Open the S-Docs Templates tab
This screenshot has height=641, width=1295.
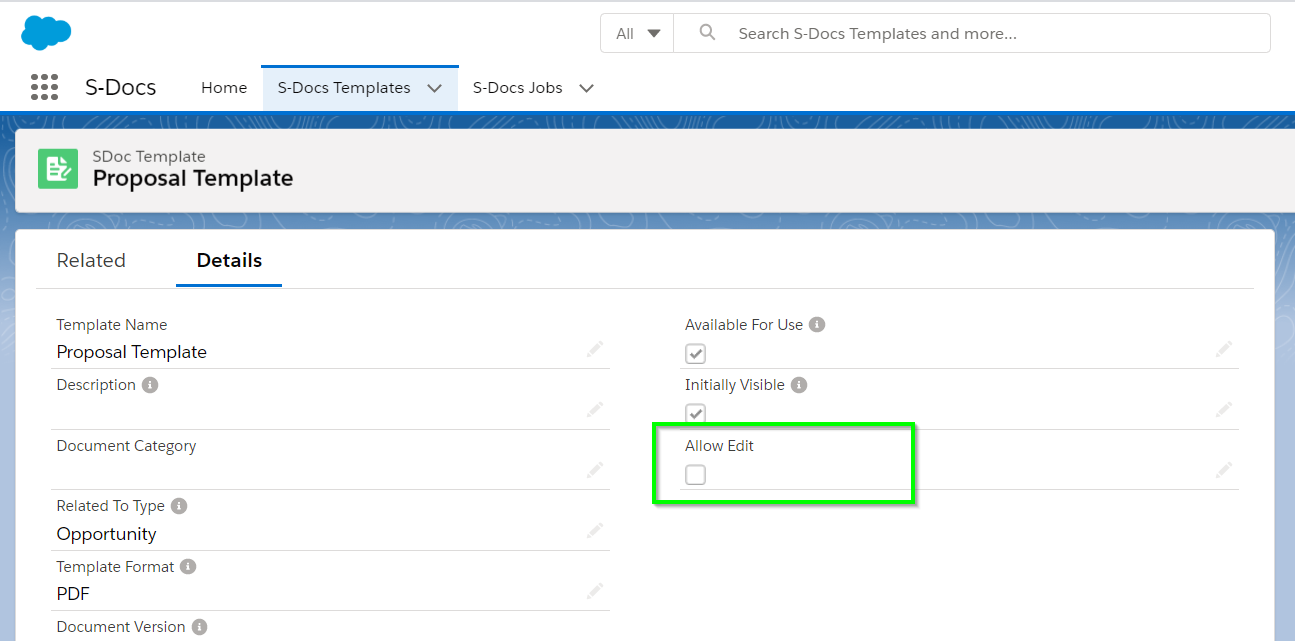tap(344, 88)
